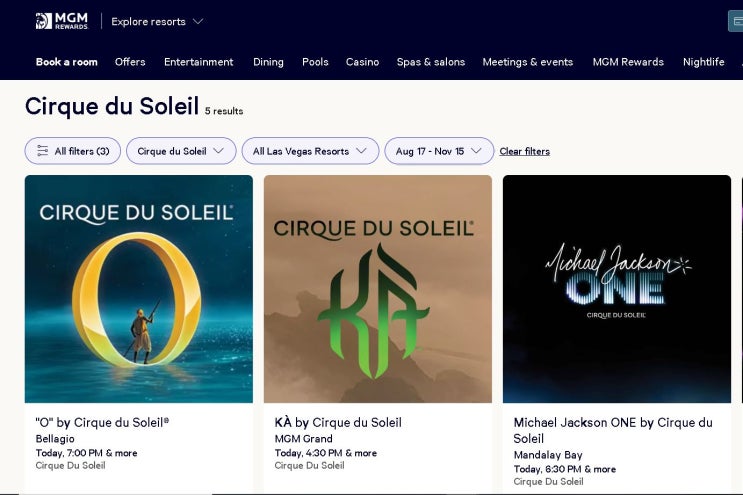This screenshot has width=743, height=495.
Task: Click the "O" by Cirque du Soleil title
Action: click(x=102, y=423)
